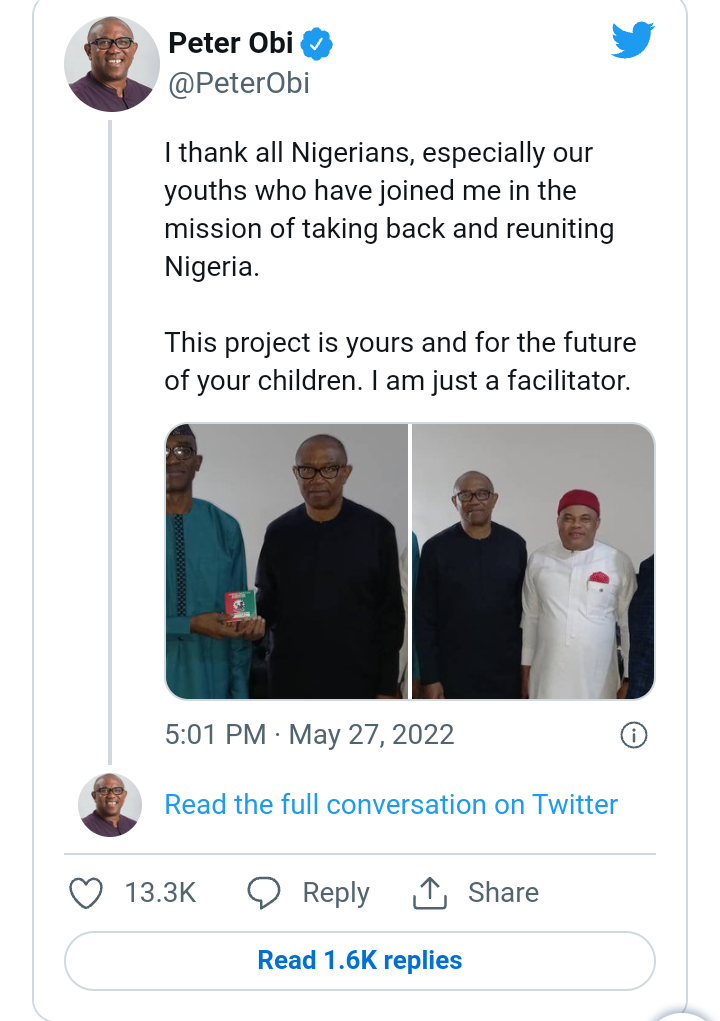Screen dimensions: 720x1021
Task: Click the @PeterObi handle
Action: click(x=239, y=84)
